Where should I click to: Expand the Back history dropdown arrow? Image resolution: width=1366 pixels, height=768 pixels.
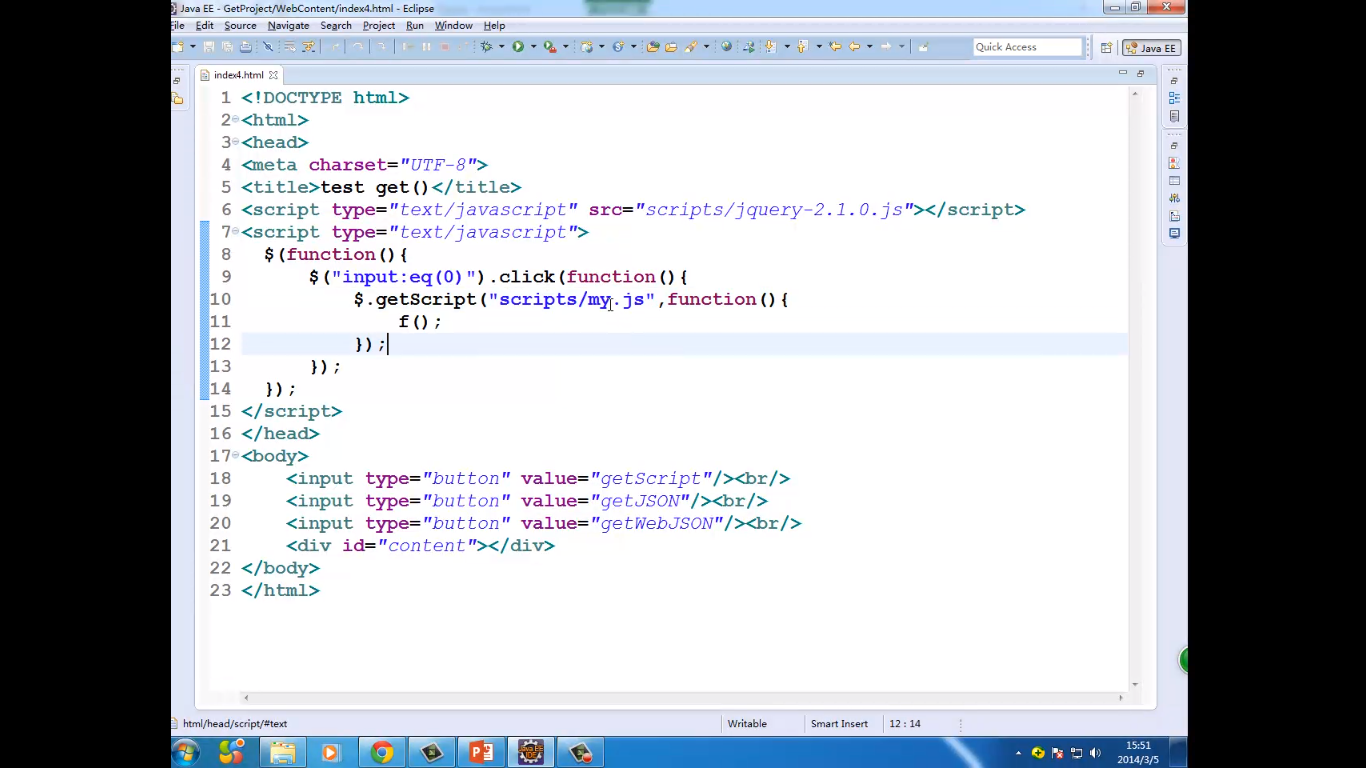coord(869,47)
